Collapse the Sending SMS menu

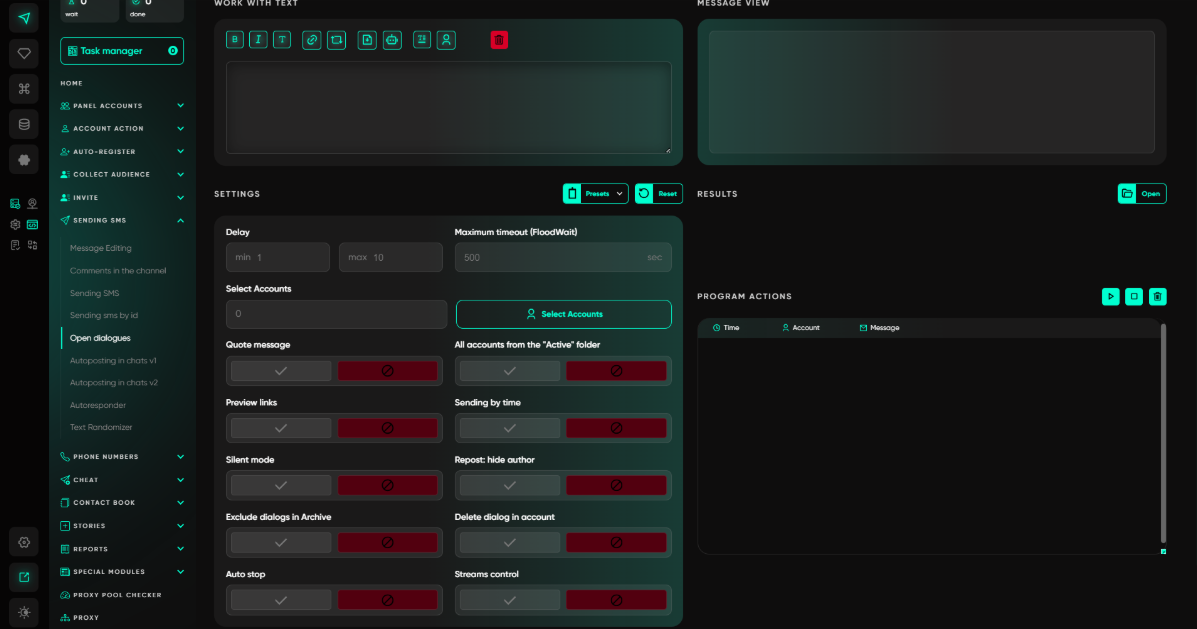pos(122,221)
